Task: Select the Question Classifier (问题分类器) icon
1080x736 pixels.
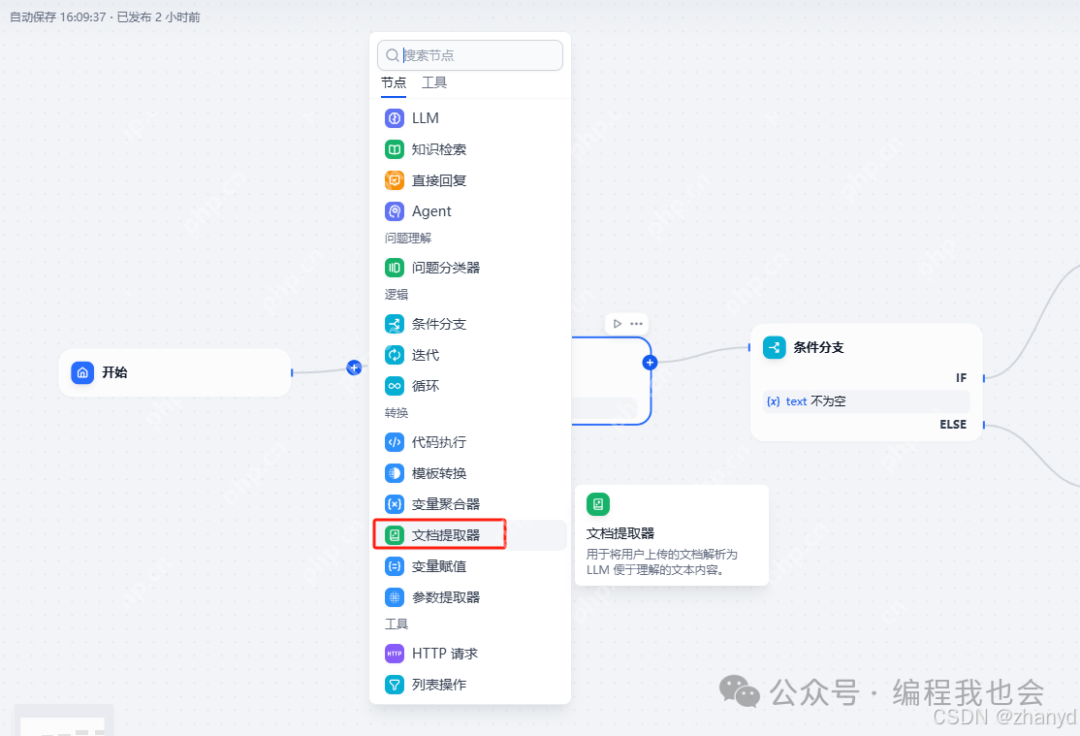Action: tap(394, 268)
